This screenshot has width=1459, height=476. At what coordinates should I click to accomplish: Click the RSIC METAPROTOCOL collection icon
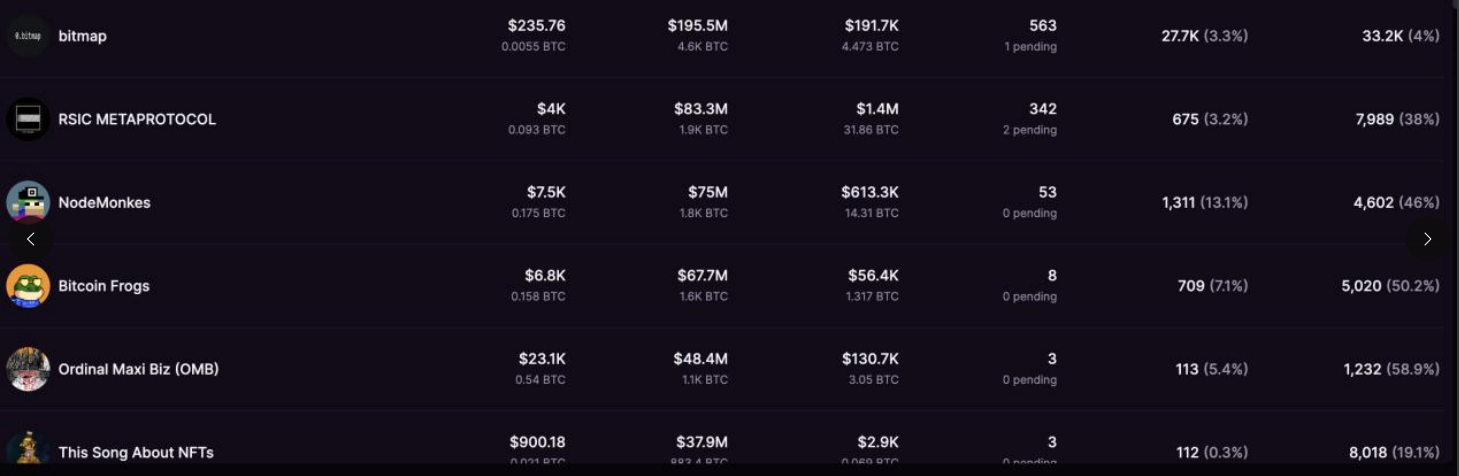(x=28, y=119)
